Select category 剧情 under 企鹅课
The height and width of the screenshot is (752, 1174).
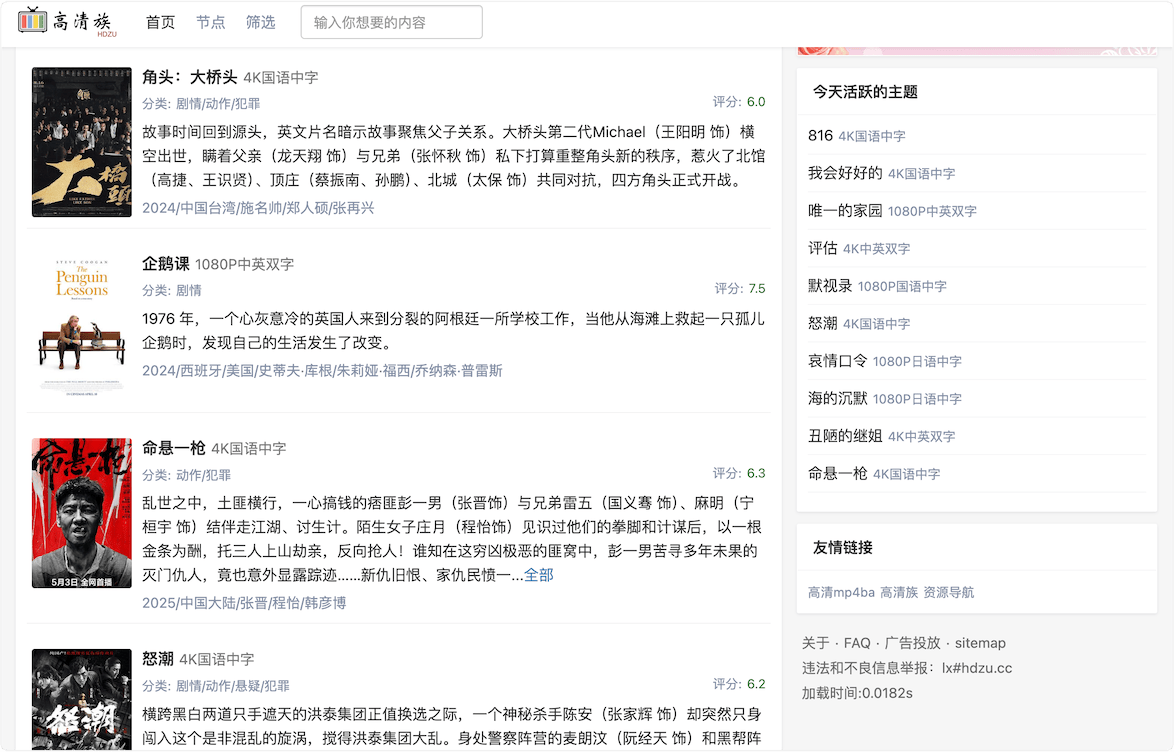click(189, 290)
